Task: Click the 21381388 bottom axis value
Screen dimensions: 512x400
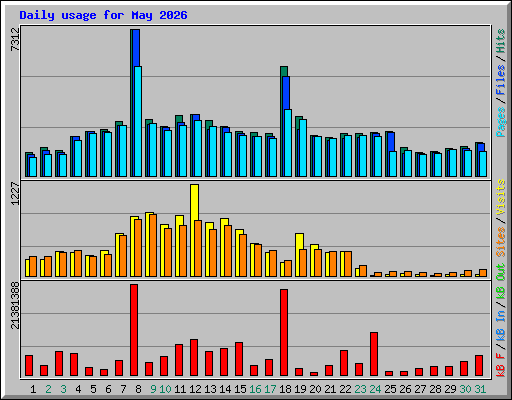Action: [15, 306]
